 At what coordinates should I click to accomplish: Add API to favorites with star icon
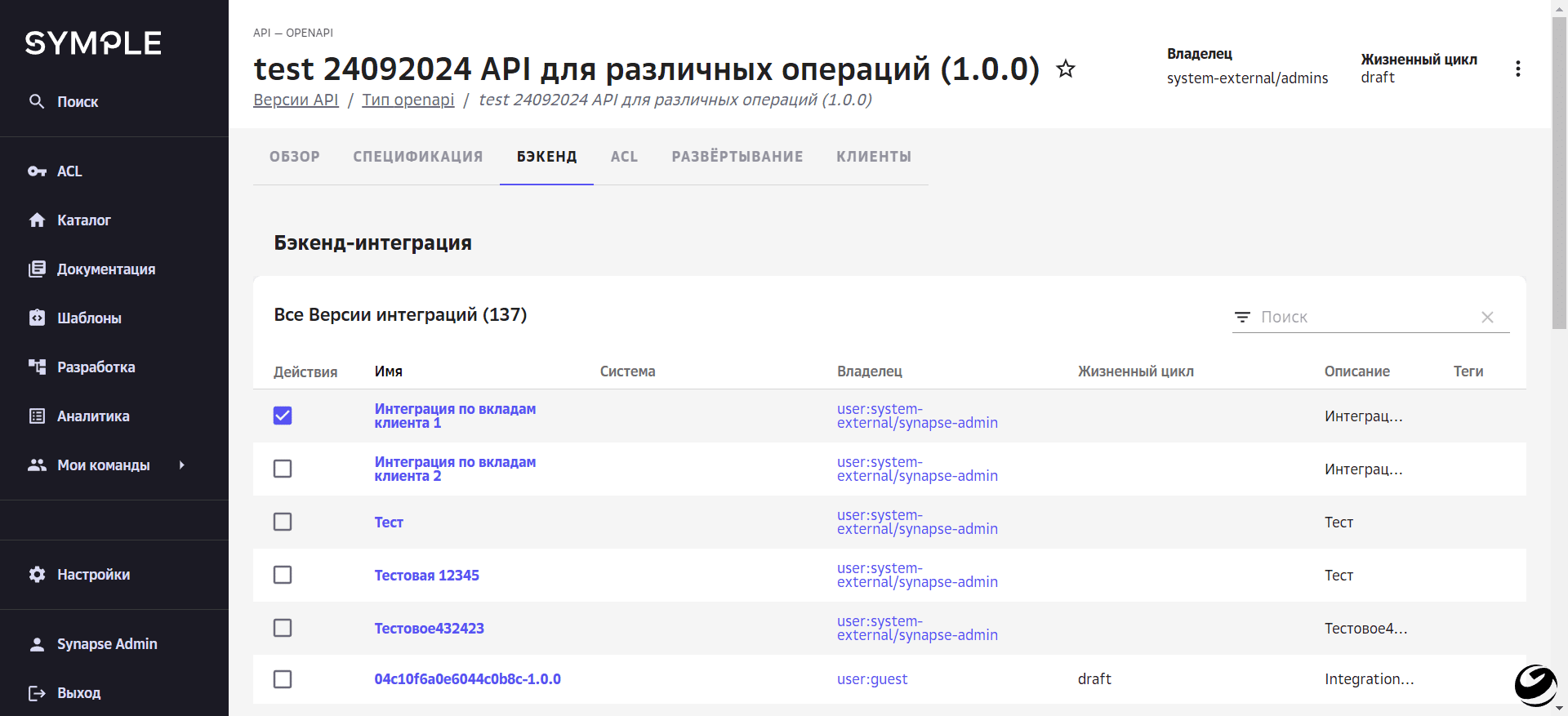[x=1066, y=69]
